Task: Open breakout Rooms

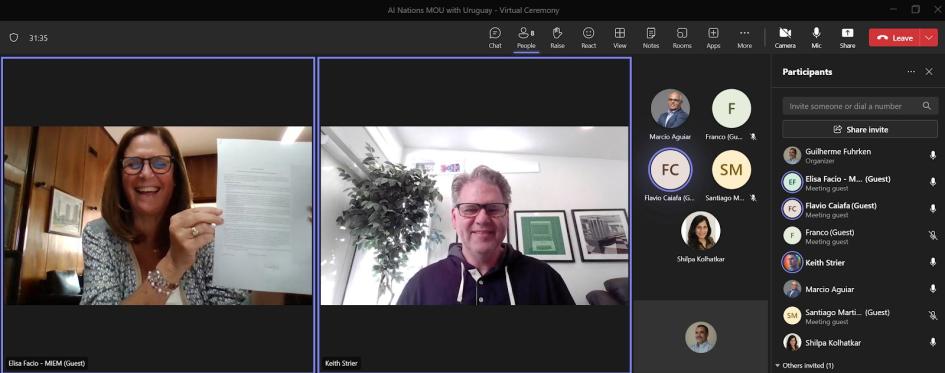Action: pos(682,38)
